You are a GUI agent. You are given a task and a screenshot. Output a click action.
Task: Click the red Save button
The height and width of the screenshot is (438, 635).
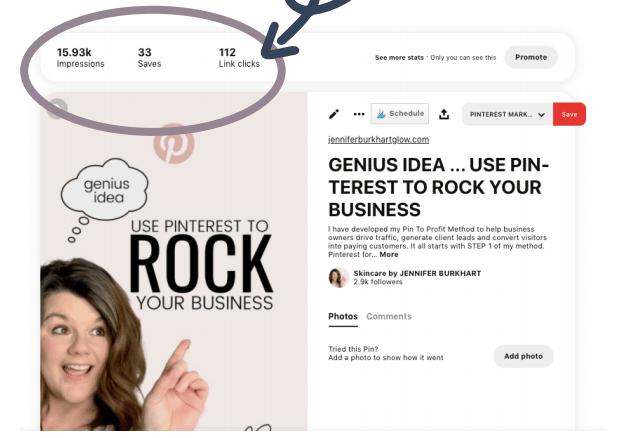(569, 115)
